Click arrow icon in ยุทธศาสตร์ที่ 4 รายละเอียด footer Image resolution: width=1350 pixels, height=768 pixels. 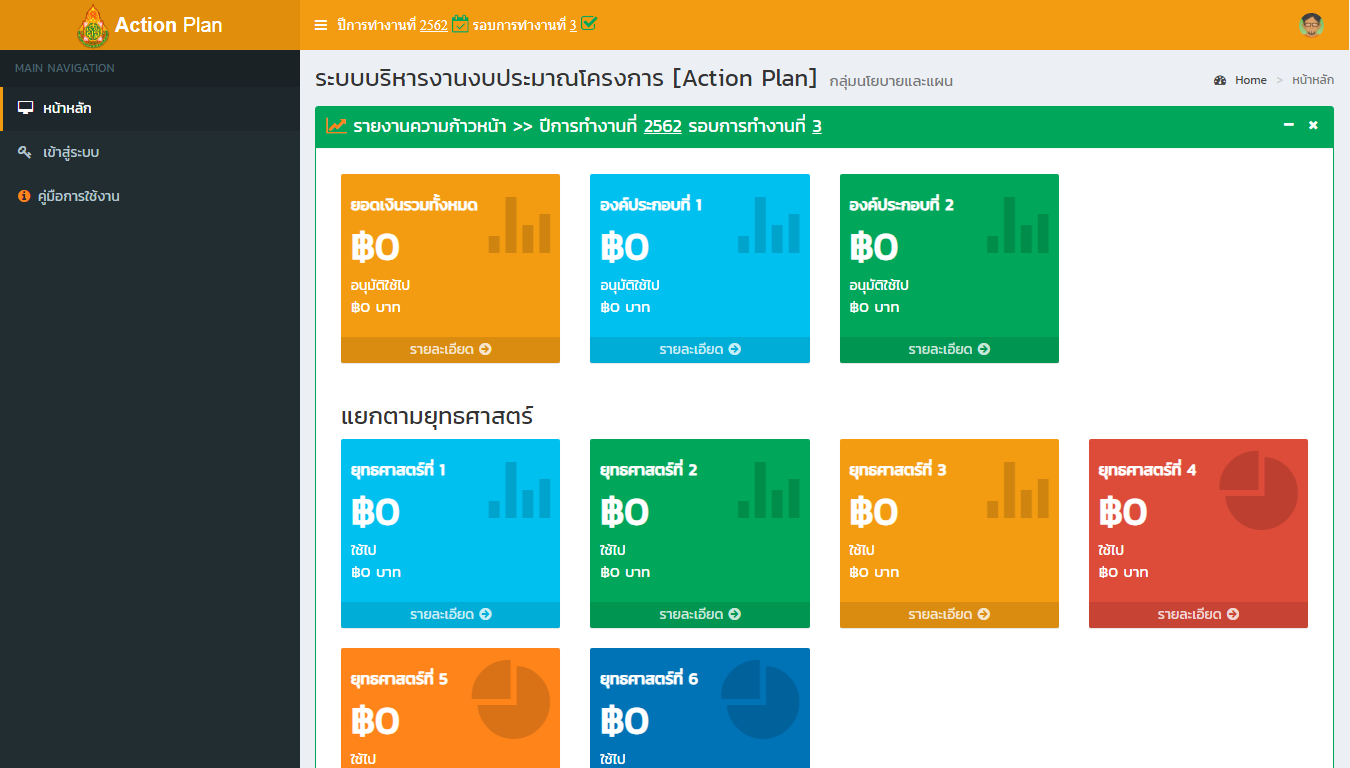(1232, 614)
